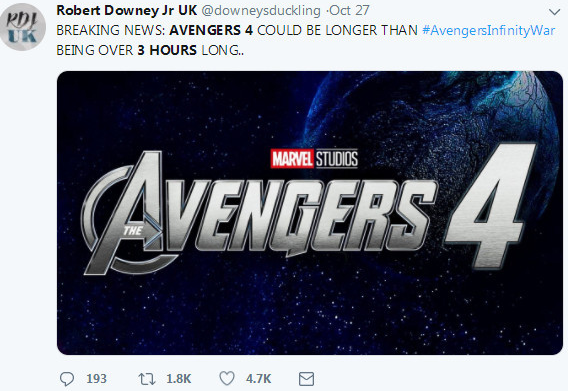Viewport: 578px width, 391px height.
Task: Click the bold 3 HOURS text
Action: pos(167,50)
